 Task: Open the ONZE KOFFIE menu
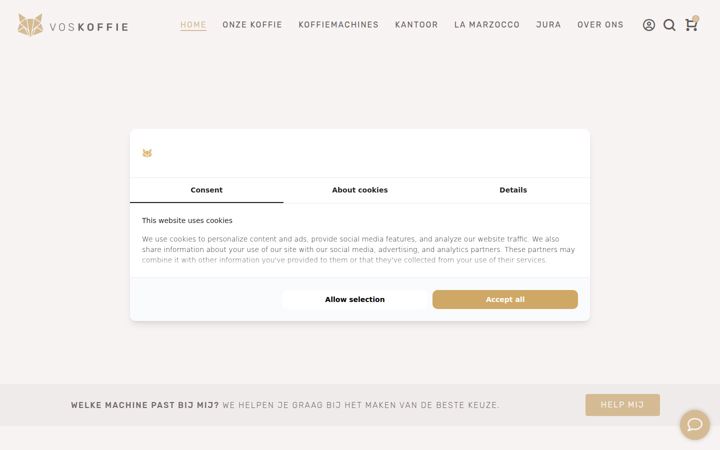point(252,25)
